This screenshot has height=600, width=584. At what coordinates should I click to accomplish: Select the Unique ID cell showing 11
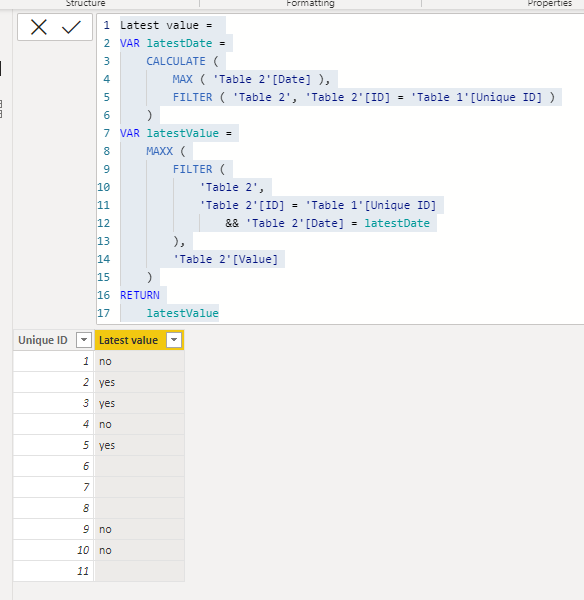tap(54, 571)
